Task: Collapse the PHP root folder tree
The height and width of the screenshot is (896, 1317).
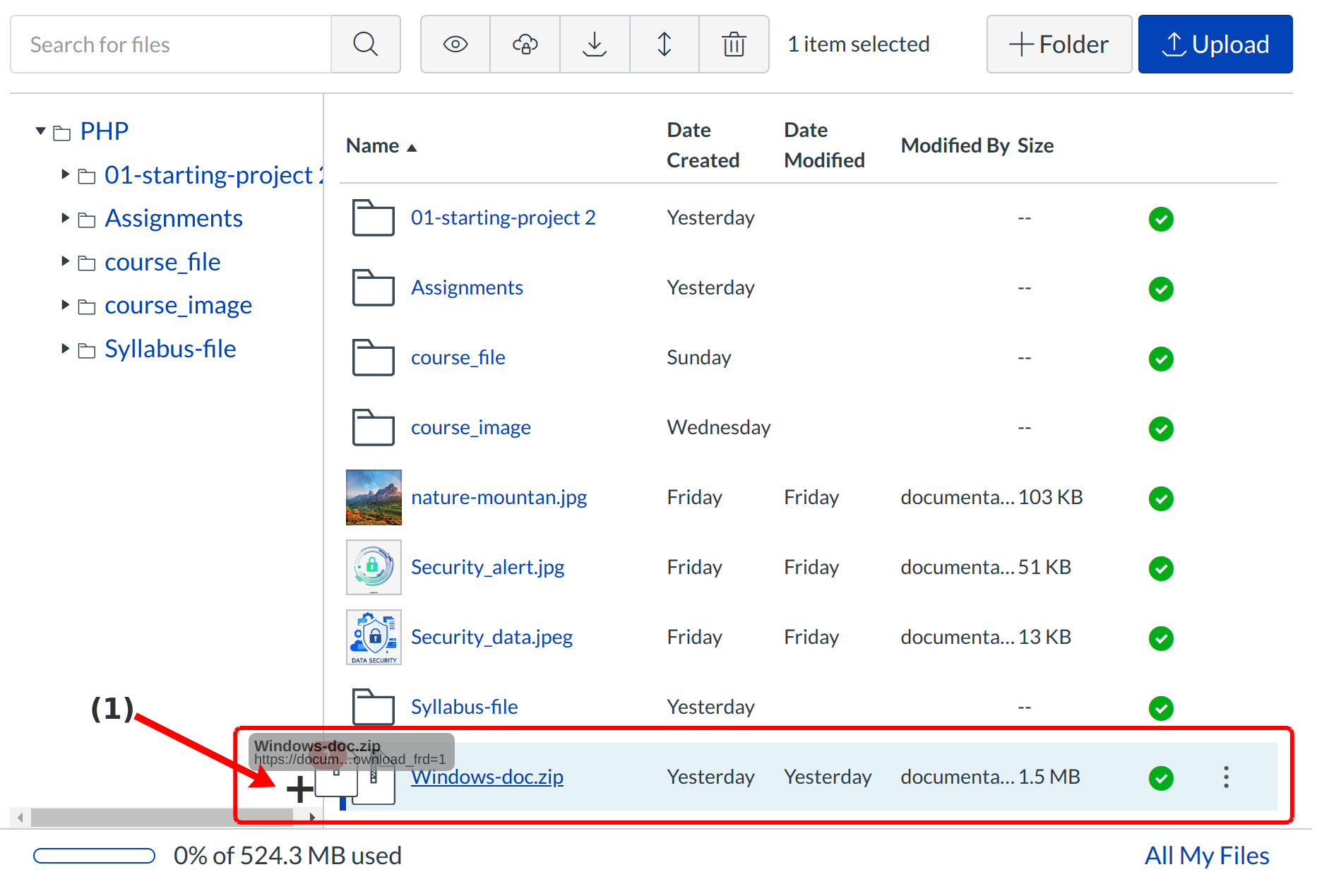Action: [41, 131]
